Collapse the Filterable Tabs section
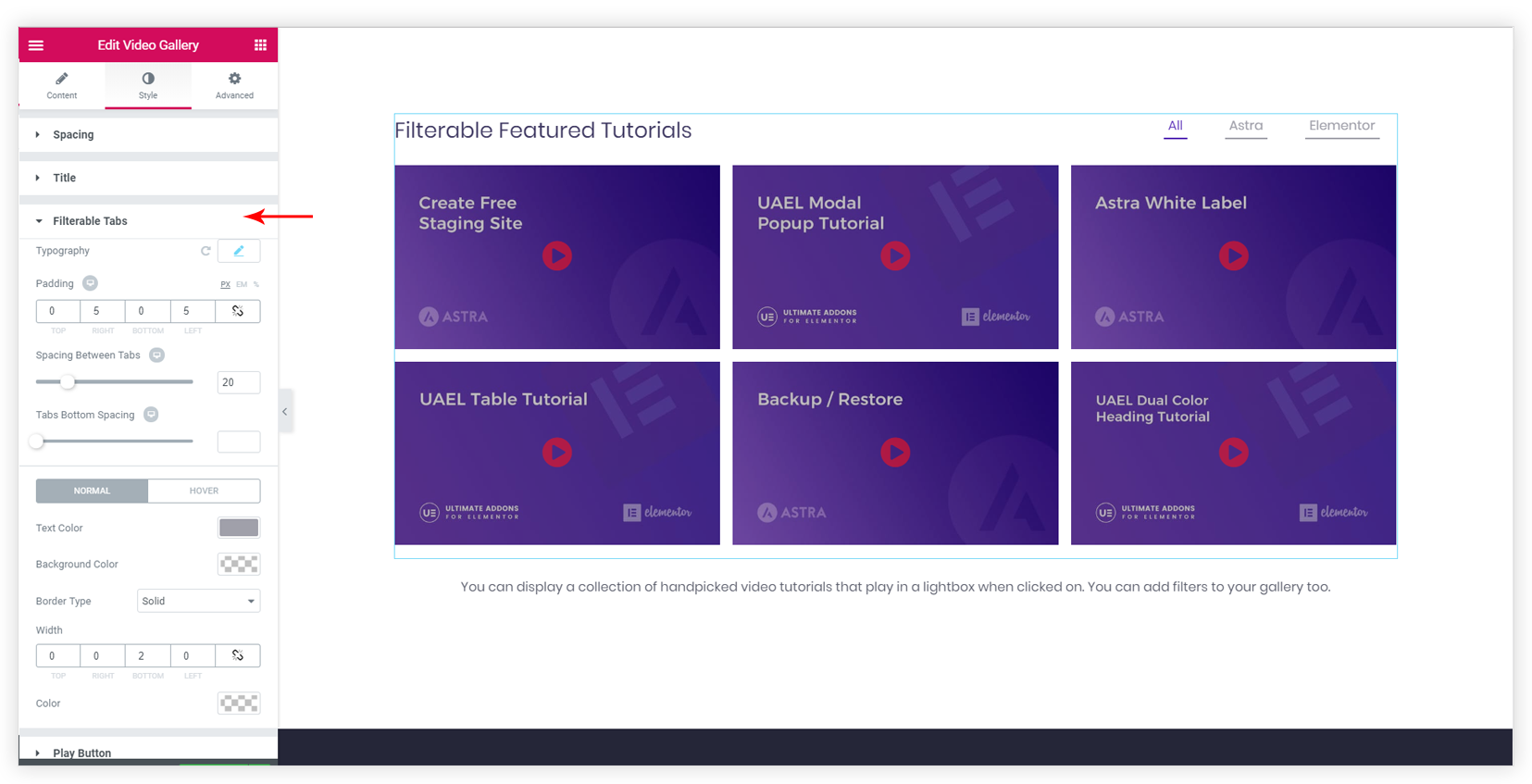 (148, 221)
